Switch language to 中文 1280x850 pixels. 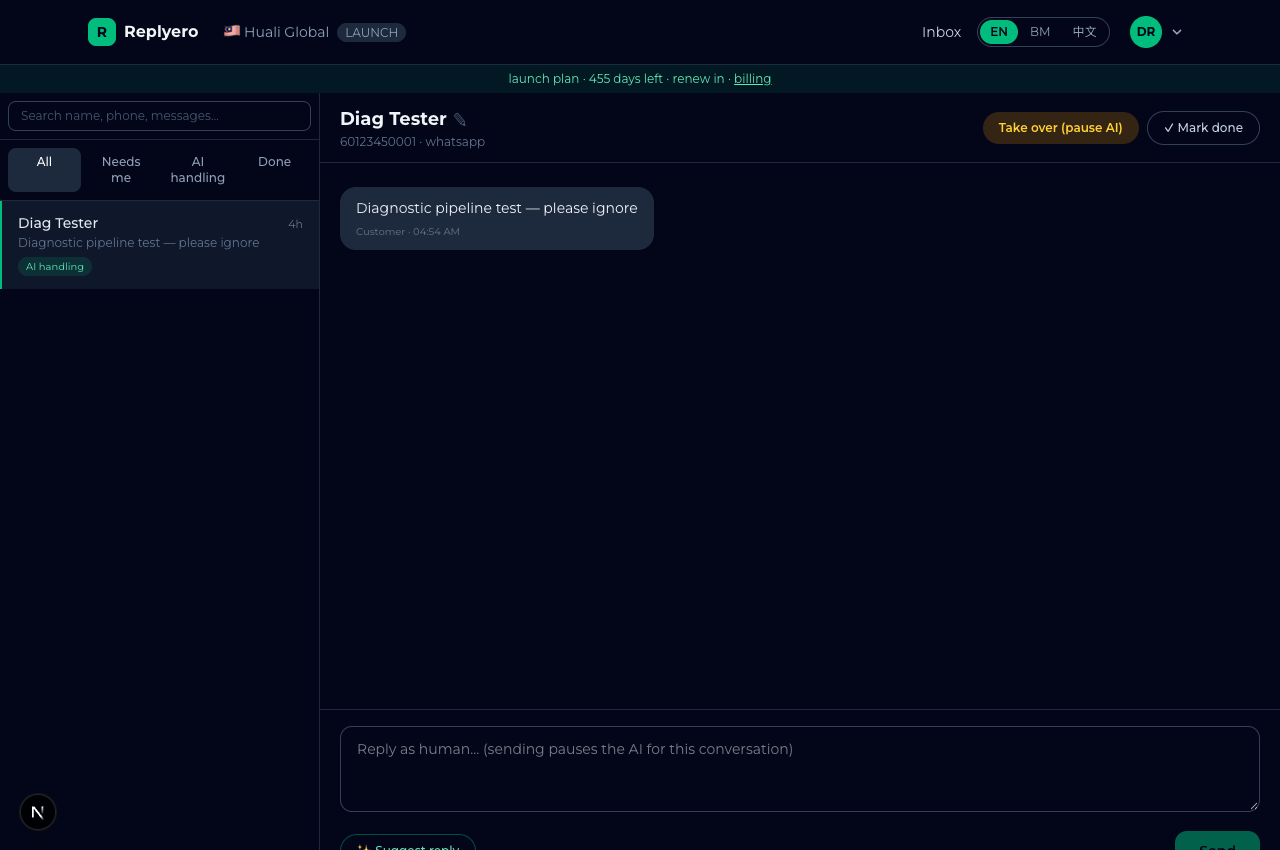tap(1085, 32)
